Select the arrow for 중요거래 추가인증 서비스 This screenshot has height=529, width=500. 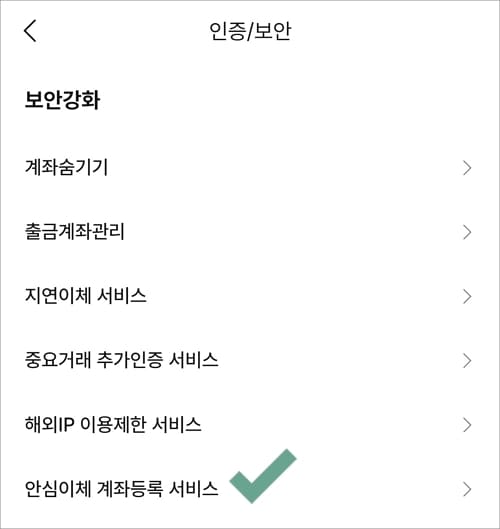467,361
